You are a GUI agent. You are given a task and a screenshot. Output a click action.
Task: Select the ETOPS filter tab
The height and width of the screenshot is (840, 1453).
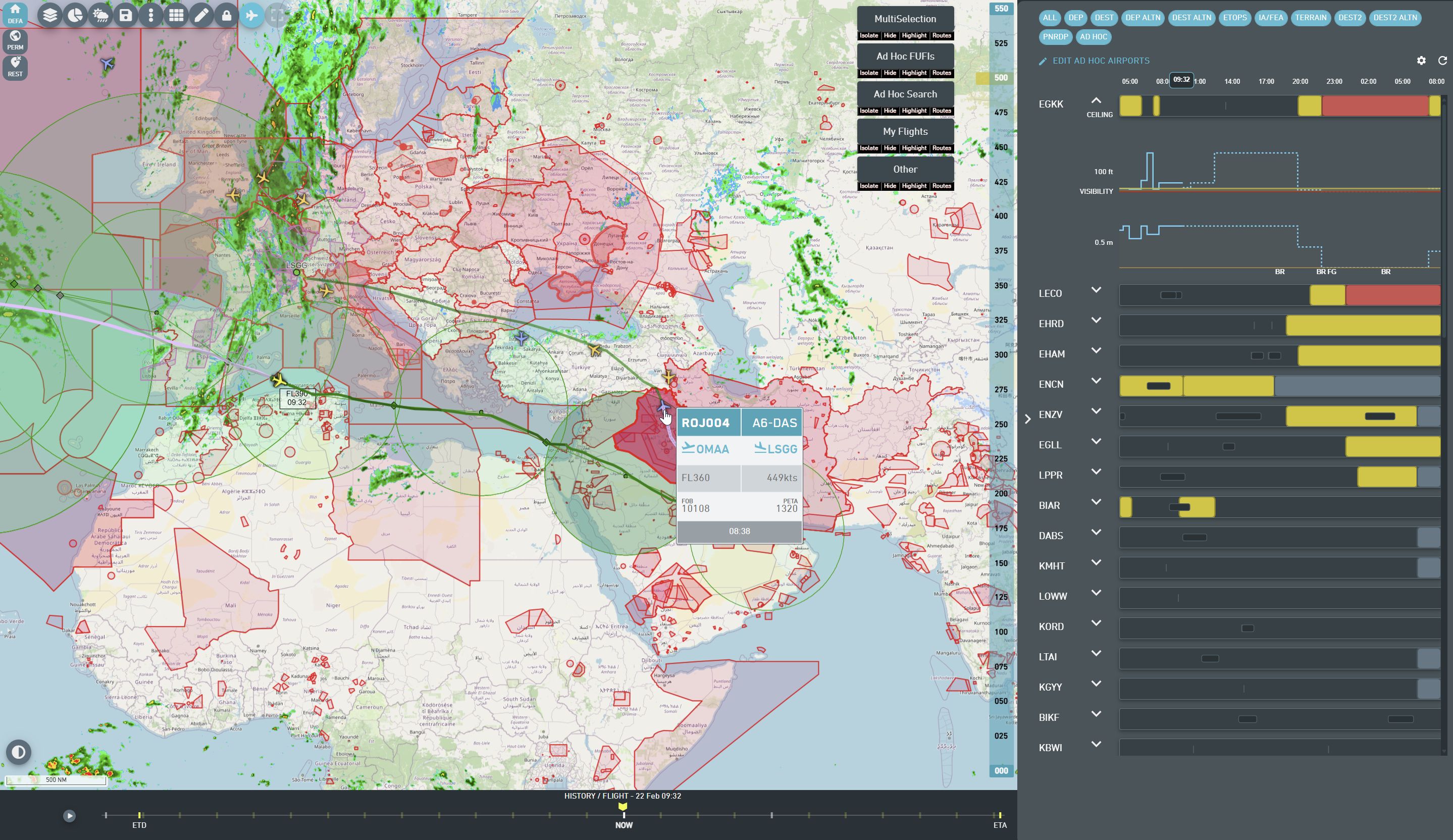tap(1234, 17)
